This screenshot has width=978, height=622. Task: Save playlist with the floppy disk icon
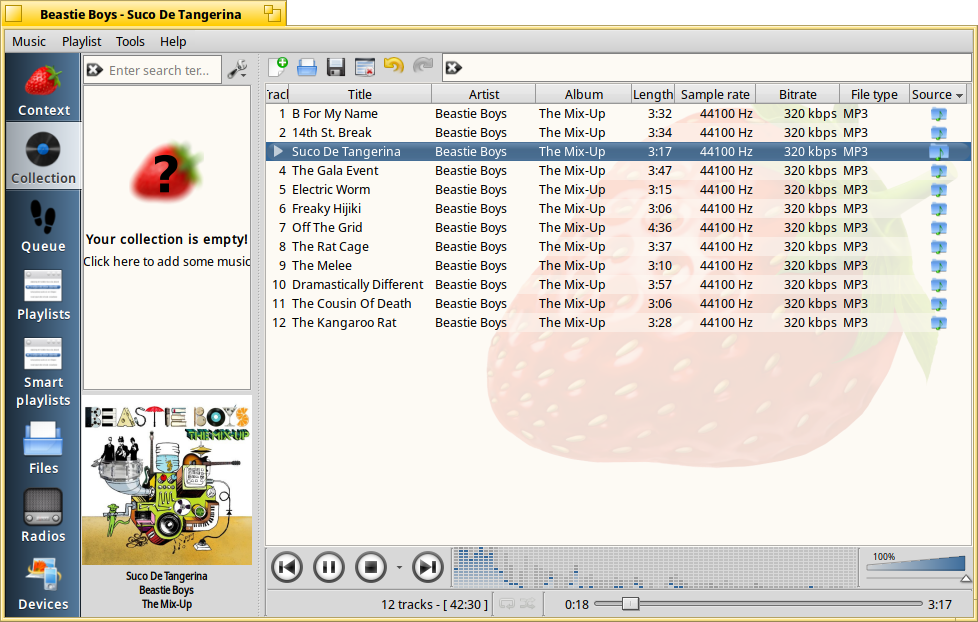click(x=336, y=67)
